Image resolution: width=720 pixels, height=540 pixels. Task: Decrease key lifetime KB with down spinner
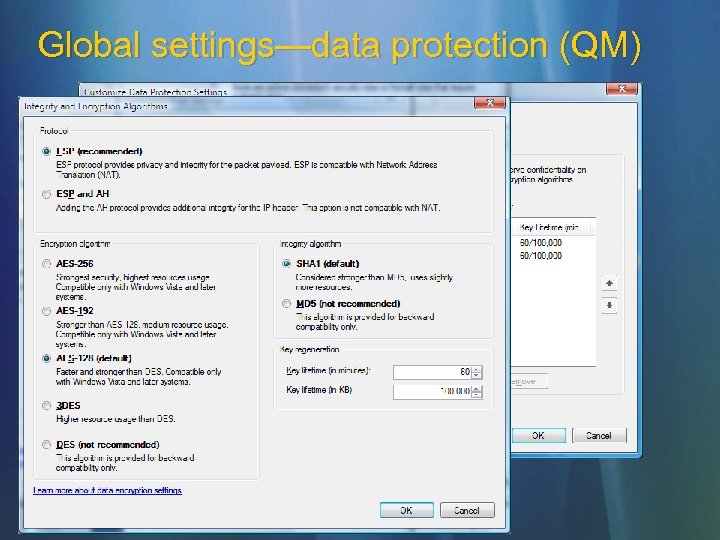(477, 395)
